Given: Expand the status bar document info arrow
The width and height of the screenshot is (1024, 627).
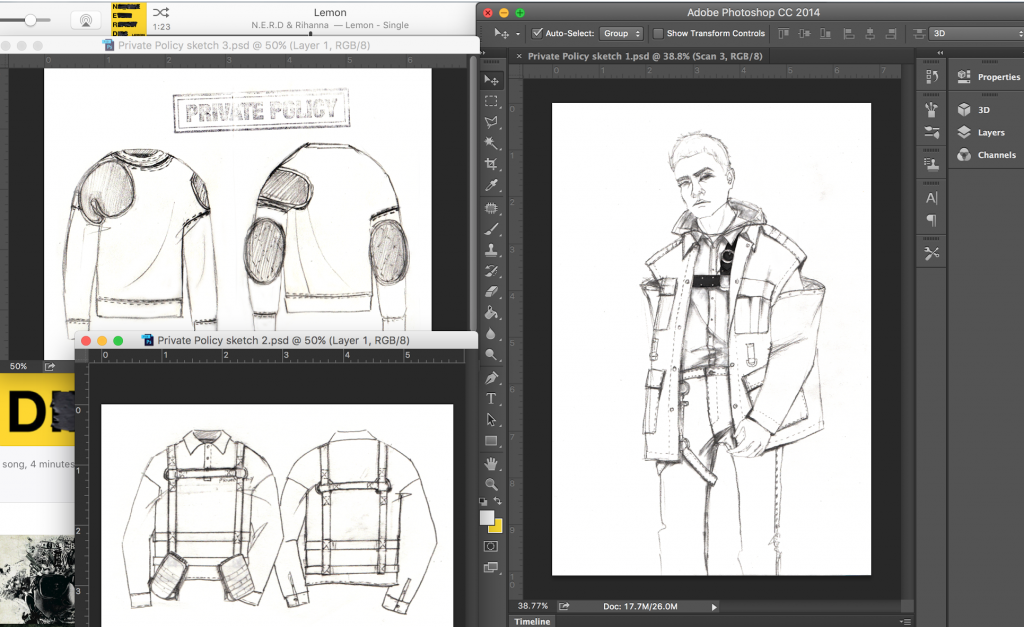Looking at the screenshot, I should pyautogui.click(x=713, y=606).
